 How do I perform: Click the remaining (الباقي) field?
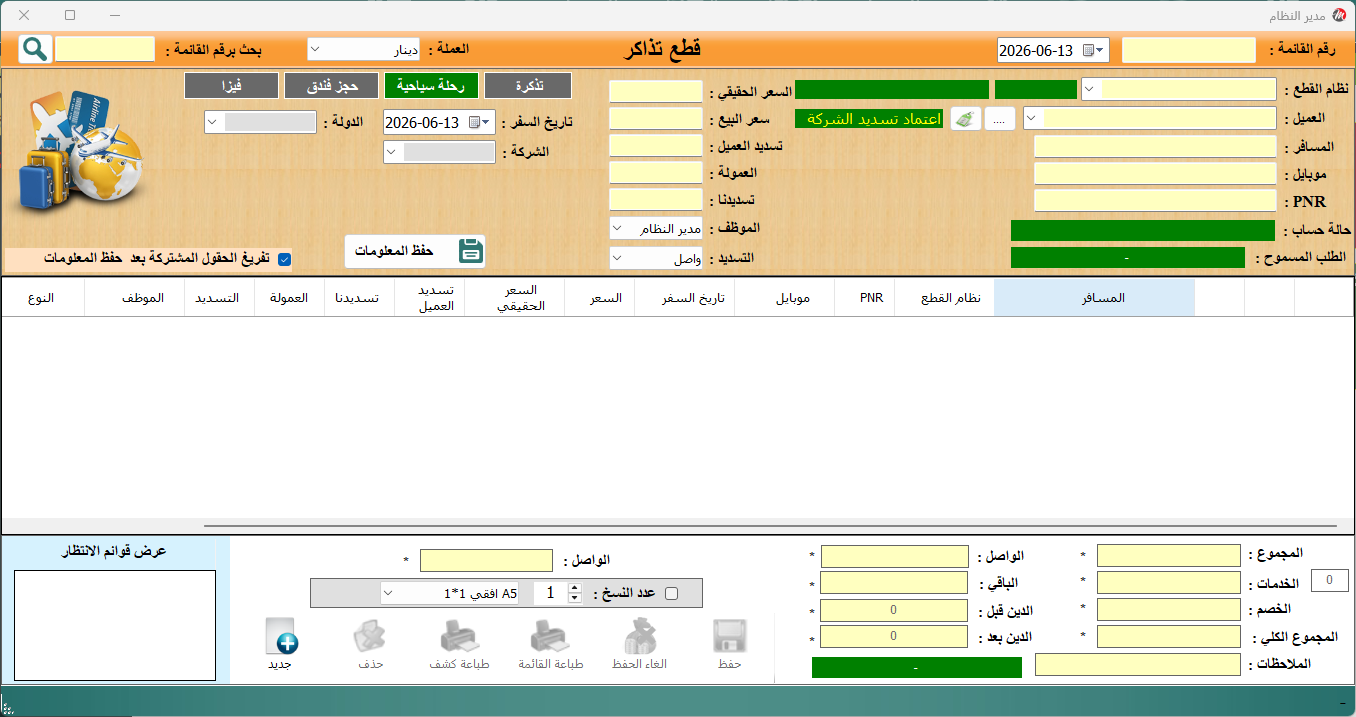point(894,583)
